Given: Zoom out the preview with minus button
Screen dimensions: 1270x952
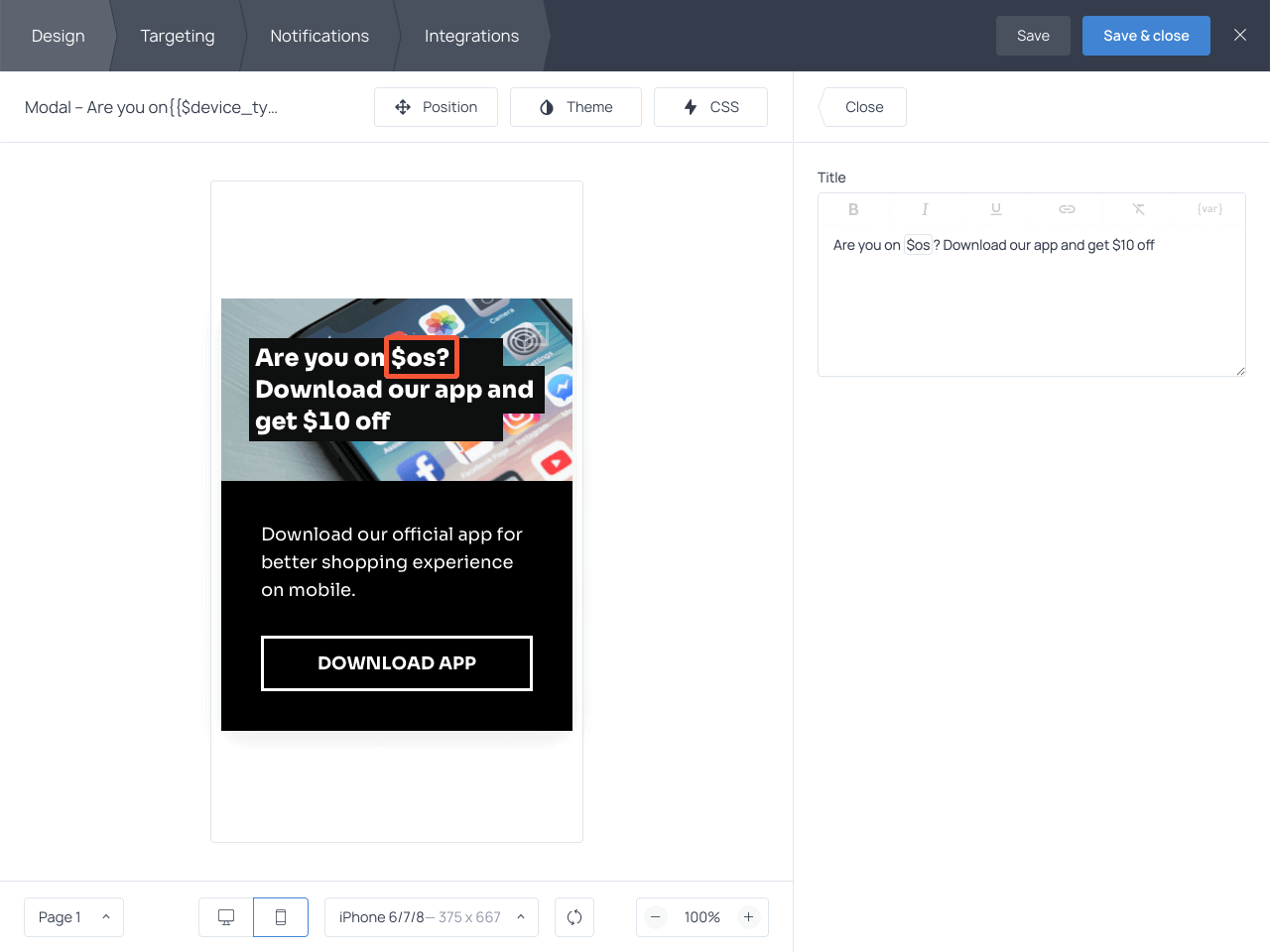Looking at the screenshot, I should (656, 917).
